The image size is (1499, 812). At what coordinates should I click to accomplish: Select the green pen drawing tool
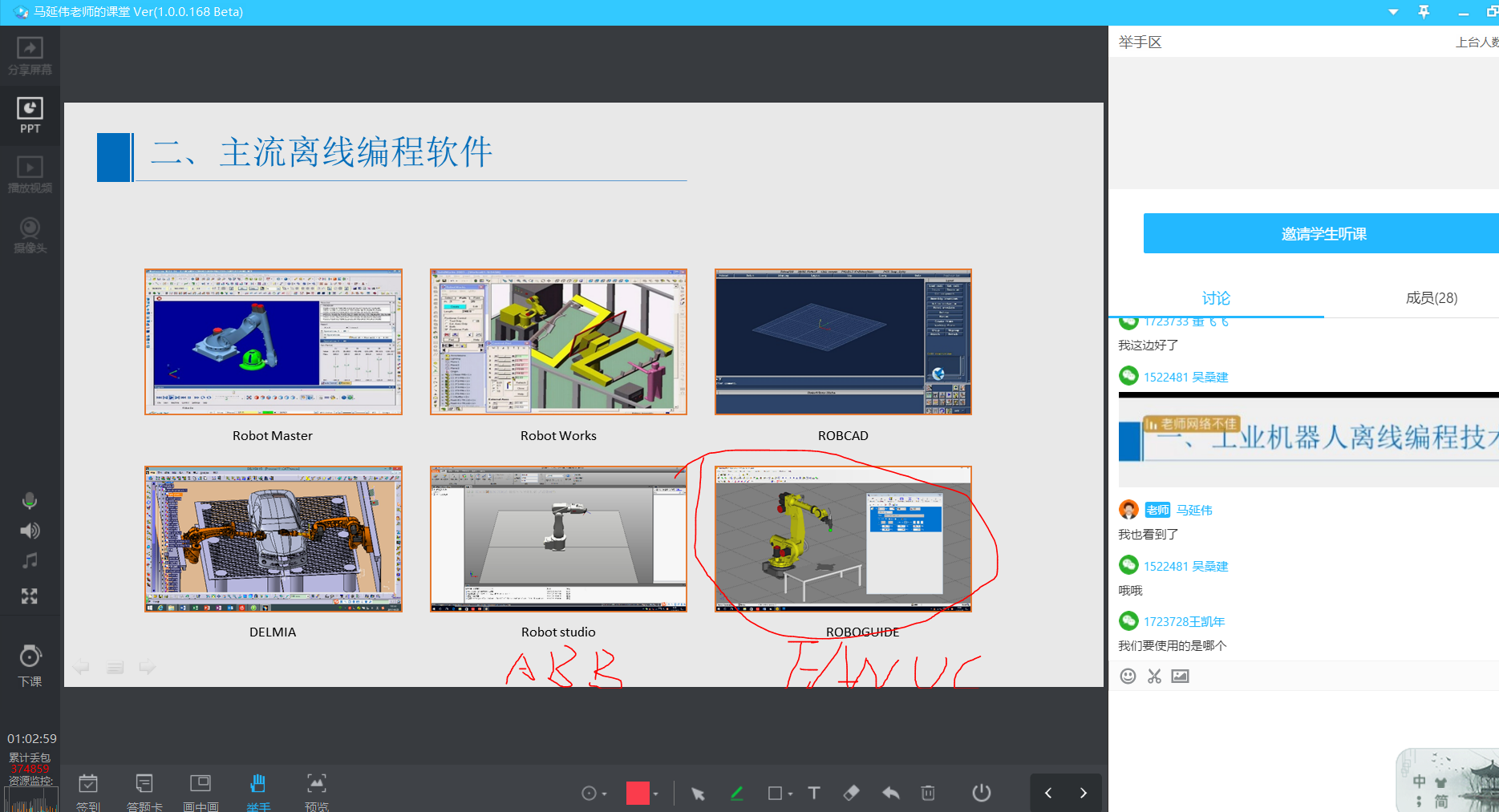point(736,794)
